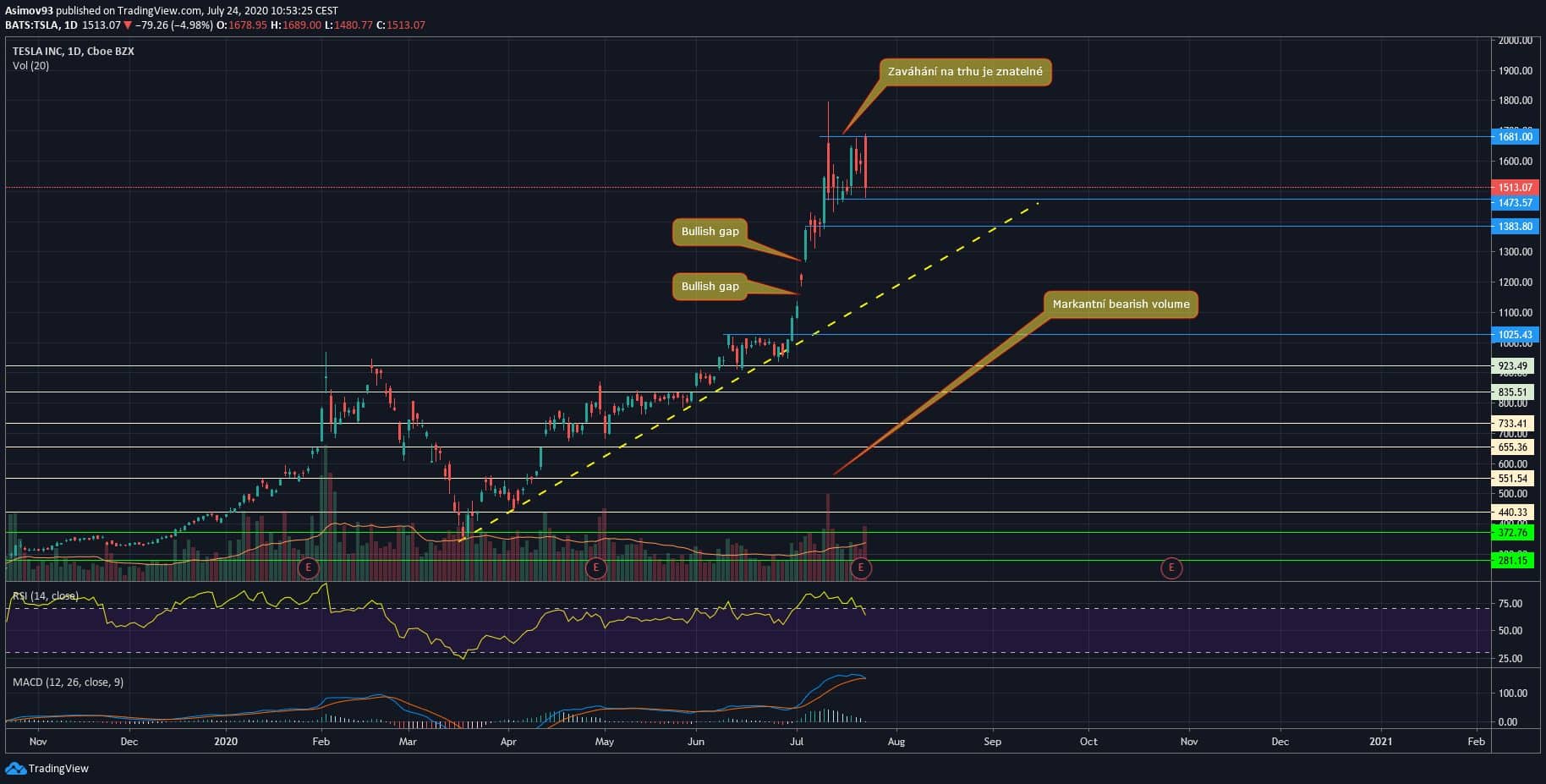This screenshot has height=784, width=1546.
Task: Click the 'Mar' label on time axis
Action: tap(408, 742)
